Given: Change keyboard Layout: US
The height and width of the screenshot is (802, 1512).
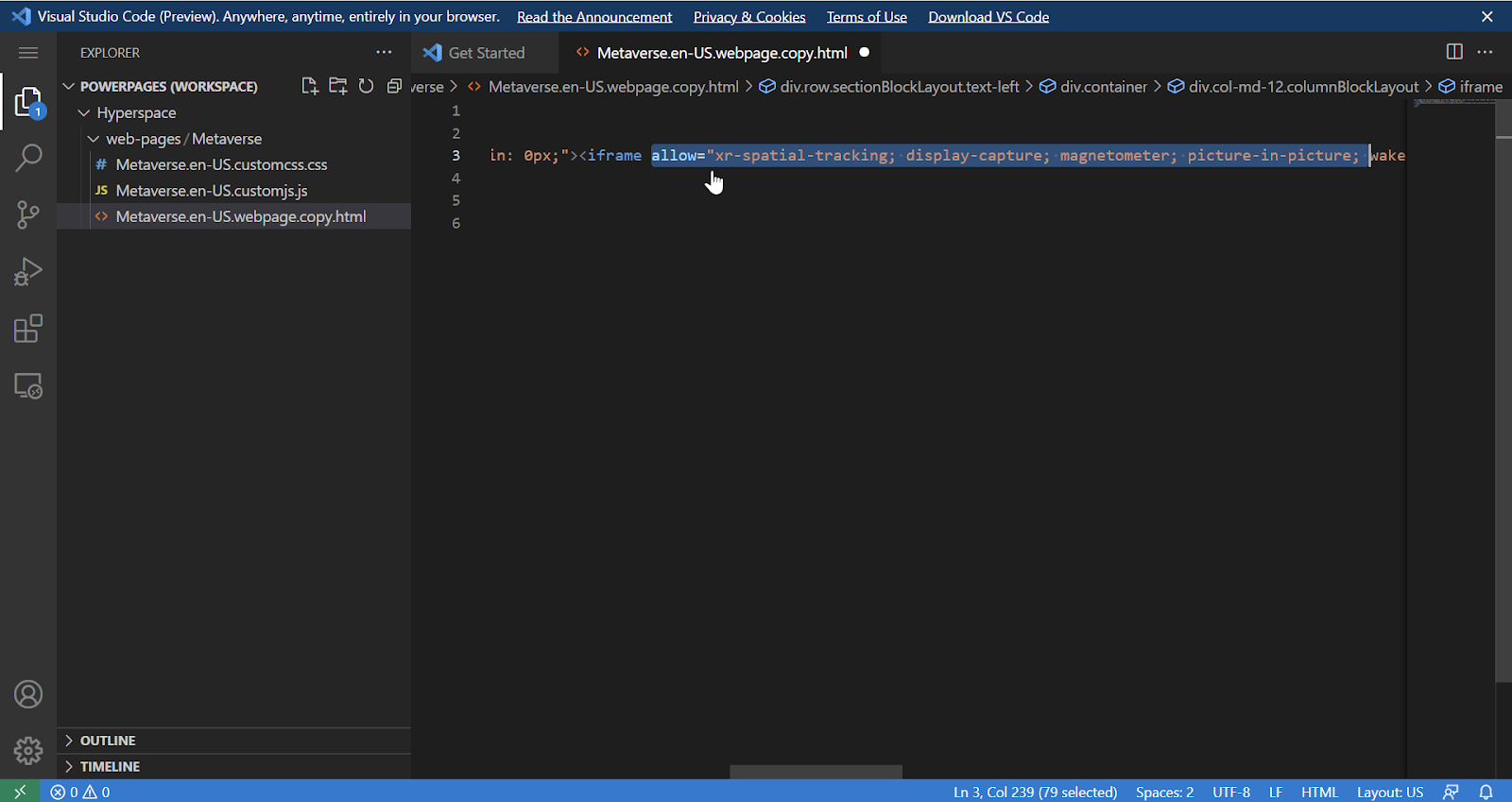Looking at the screenshot, I should 1390,792.
